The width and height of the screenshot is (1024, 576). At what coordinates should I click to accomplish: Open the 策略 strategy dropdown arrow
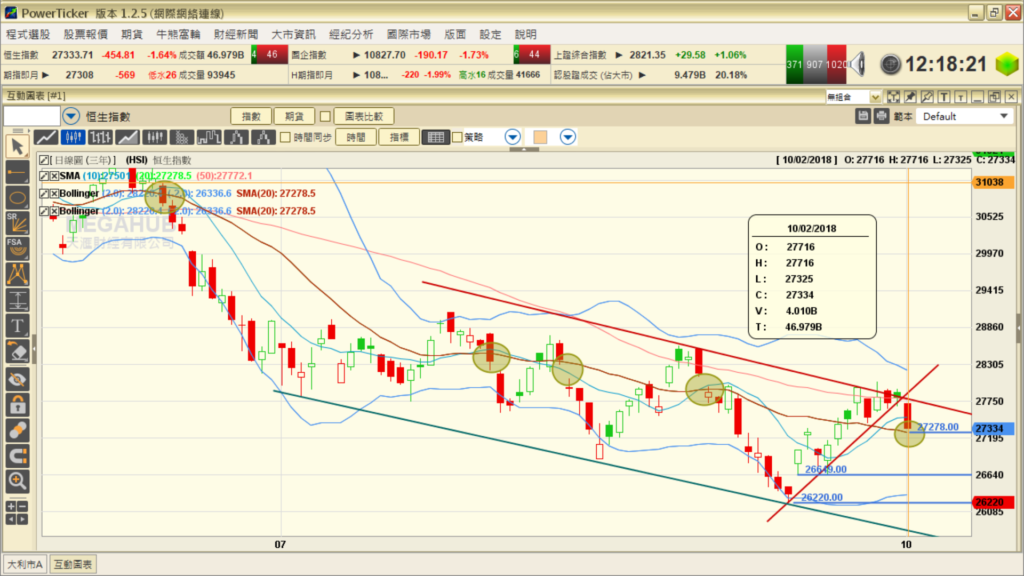(513, 137)
